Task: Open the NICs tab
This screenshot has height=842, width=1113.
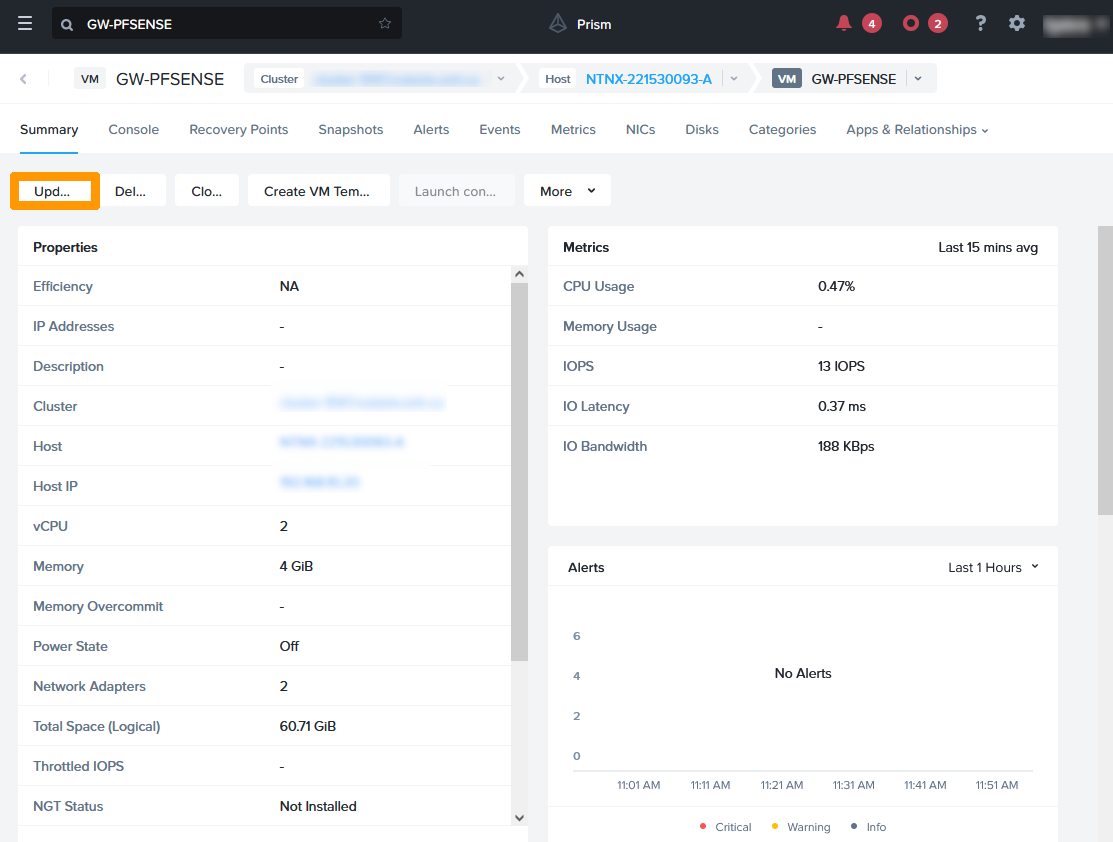Action: tap(640, 130)
